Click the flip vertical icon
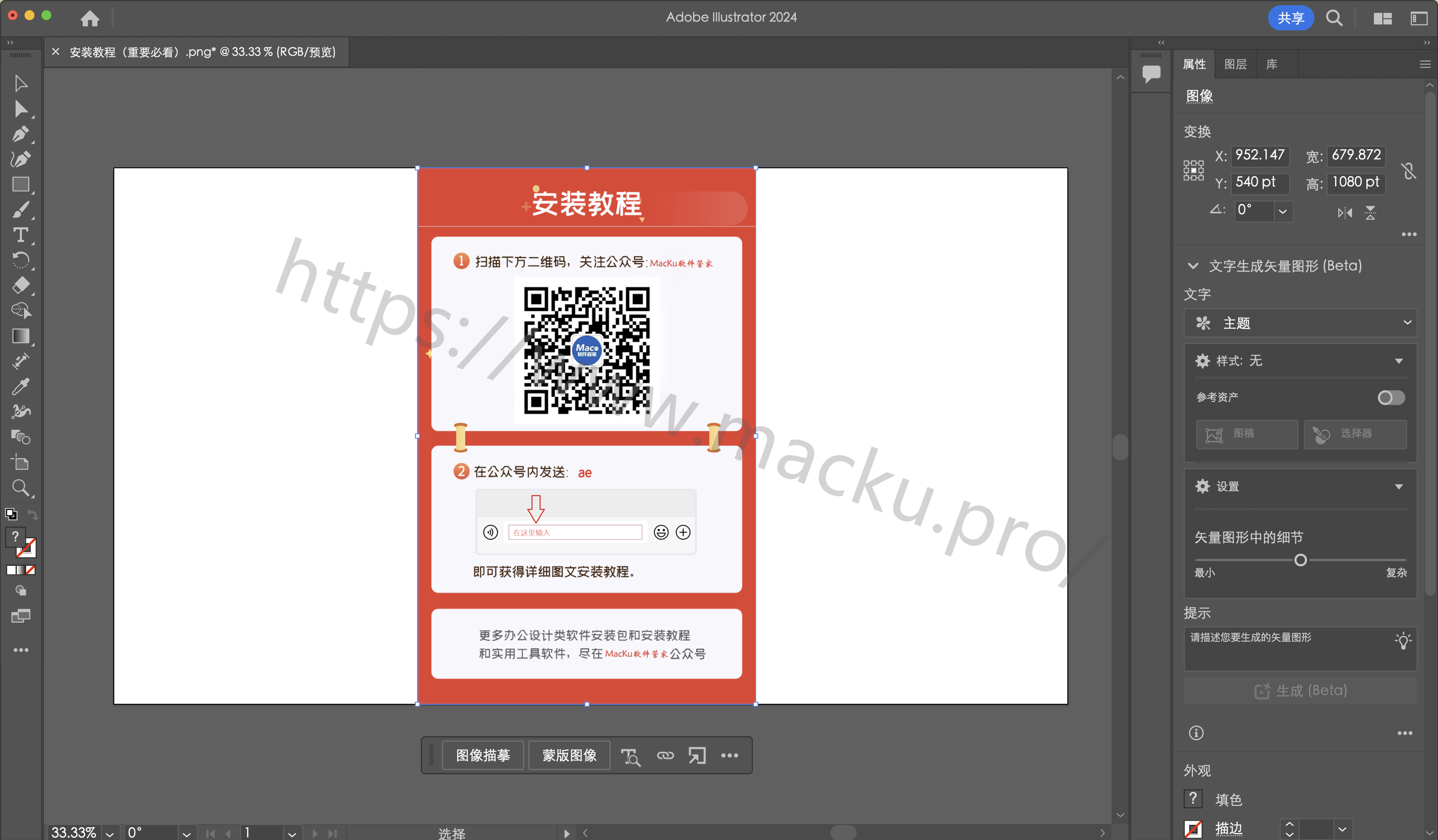This screenshot has width=1438, height=840. coord(1370,213)
